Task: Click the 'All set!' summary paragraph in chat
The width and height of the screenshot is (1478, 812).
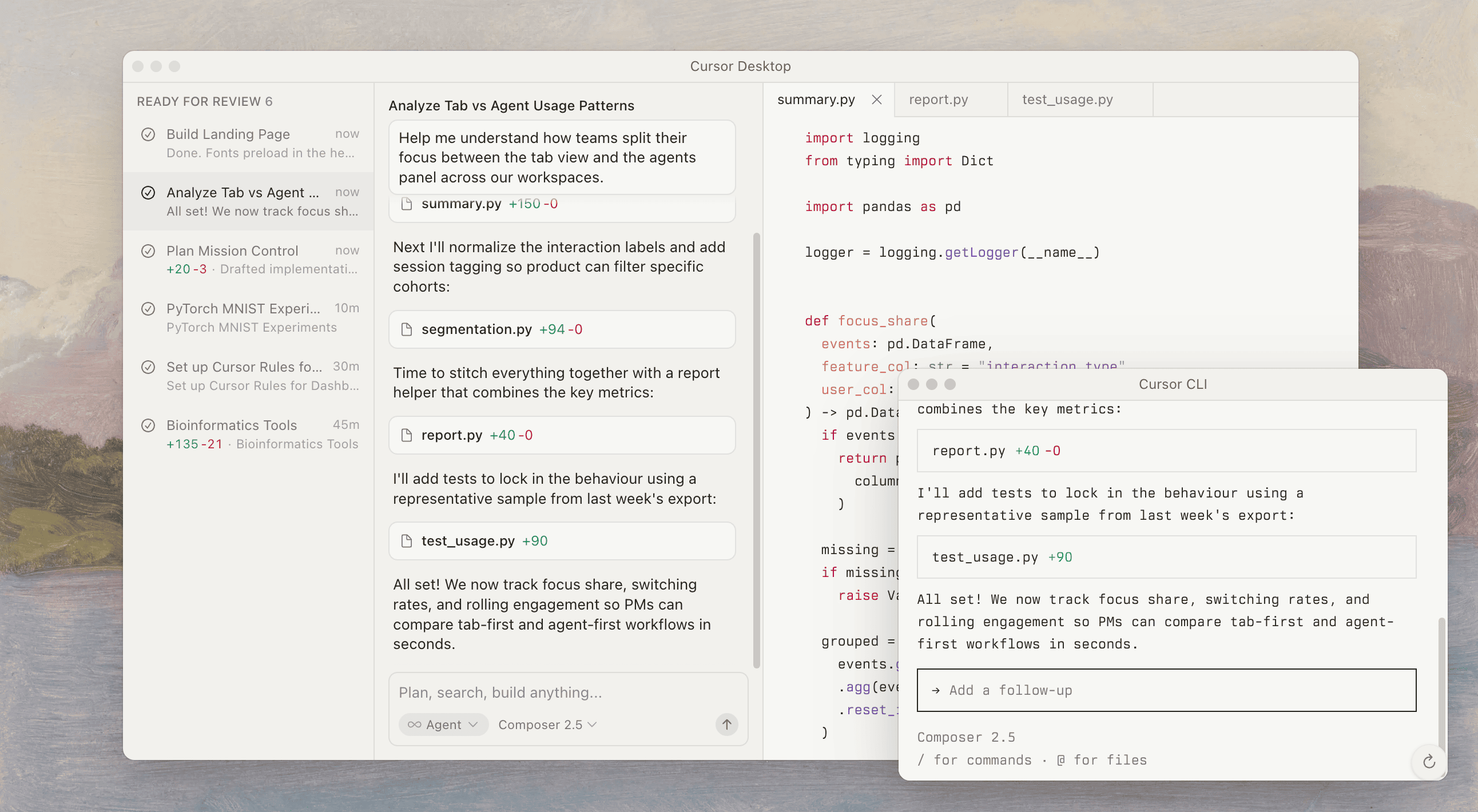Action: click(553, 614)
